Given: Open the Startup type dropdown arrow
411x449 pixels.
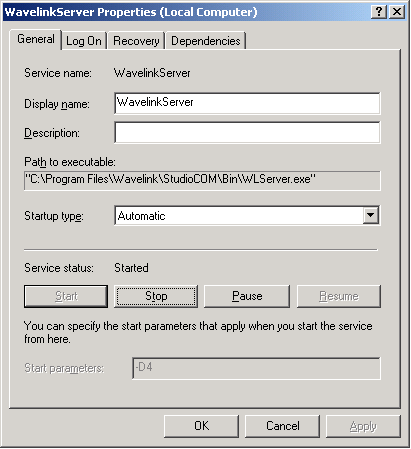Looking at the screenshot, I should pyautogui.click(x=370, y=215).
